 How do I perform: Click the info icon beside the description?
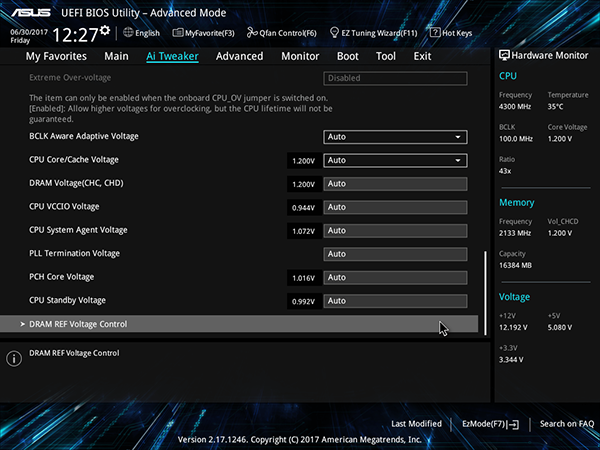click(14, 359)
